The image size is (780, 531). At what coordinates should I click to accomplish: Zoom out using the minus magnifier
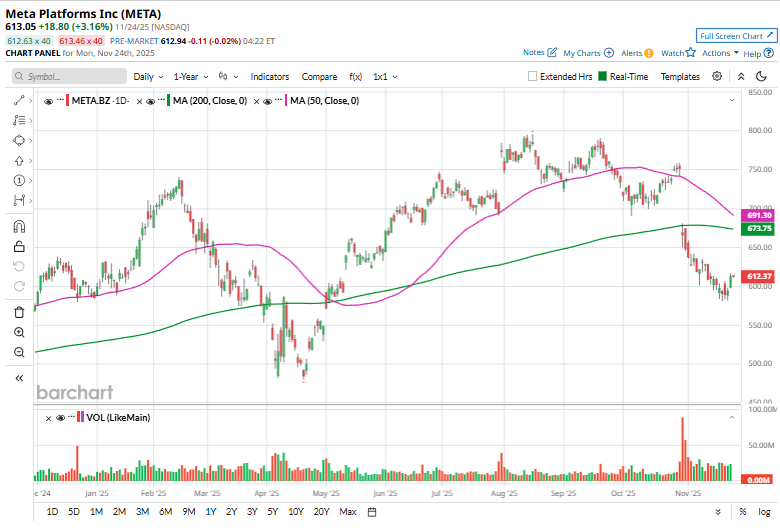19,352
